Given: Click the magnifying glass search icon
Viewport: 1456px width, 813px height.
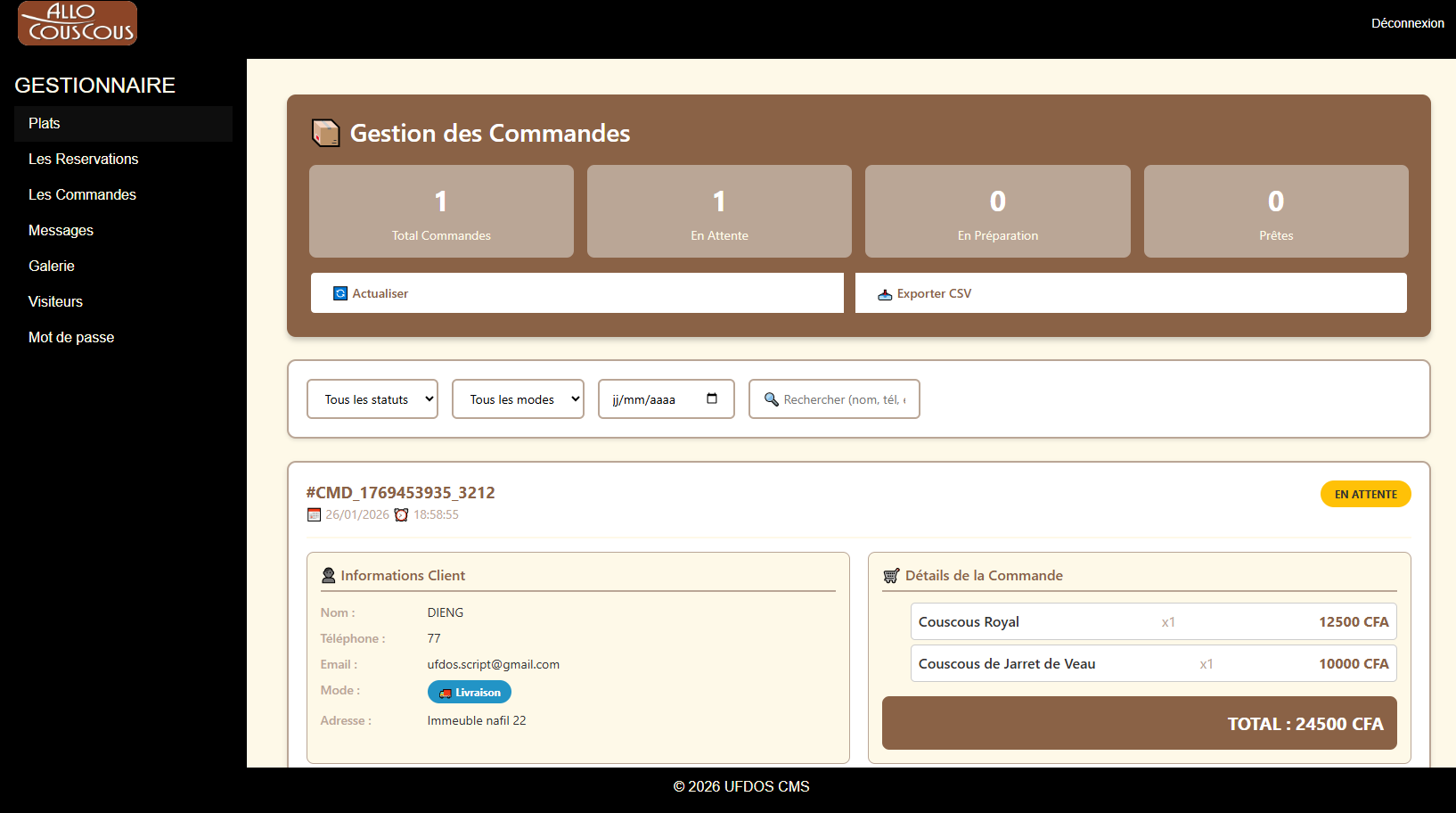Looking at the screenshot, I should pos(772,399).
